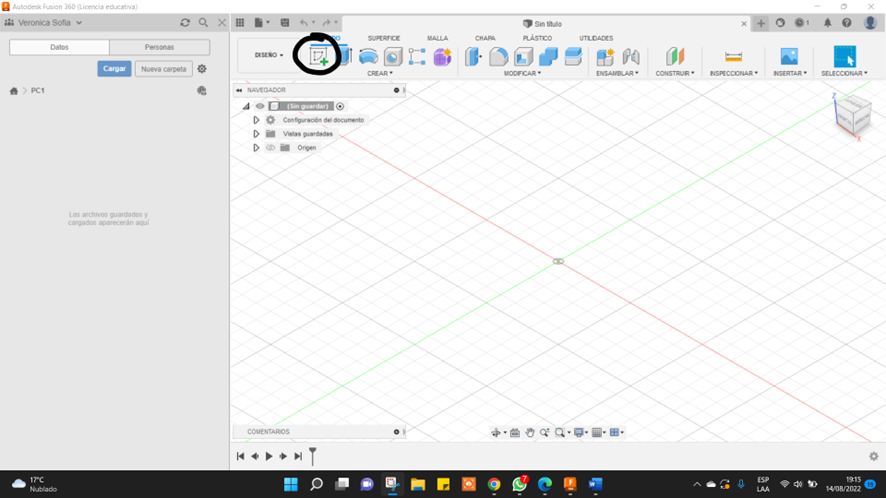886x498 pixels.
Task: Open the extensions icon near new tab
Action: [x=780, y=23]
